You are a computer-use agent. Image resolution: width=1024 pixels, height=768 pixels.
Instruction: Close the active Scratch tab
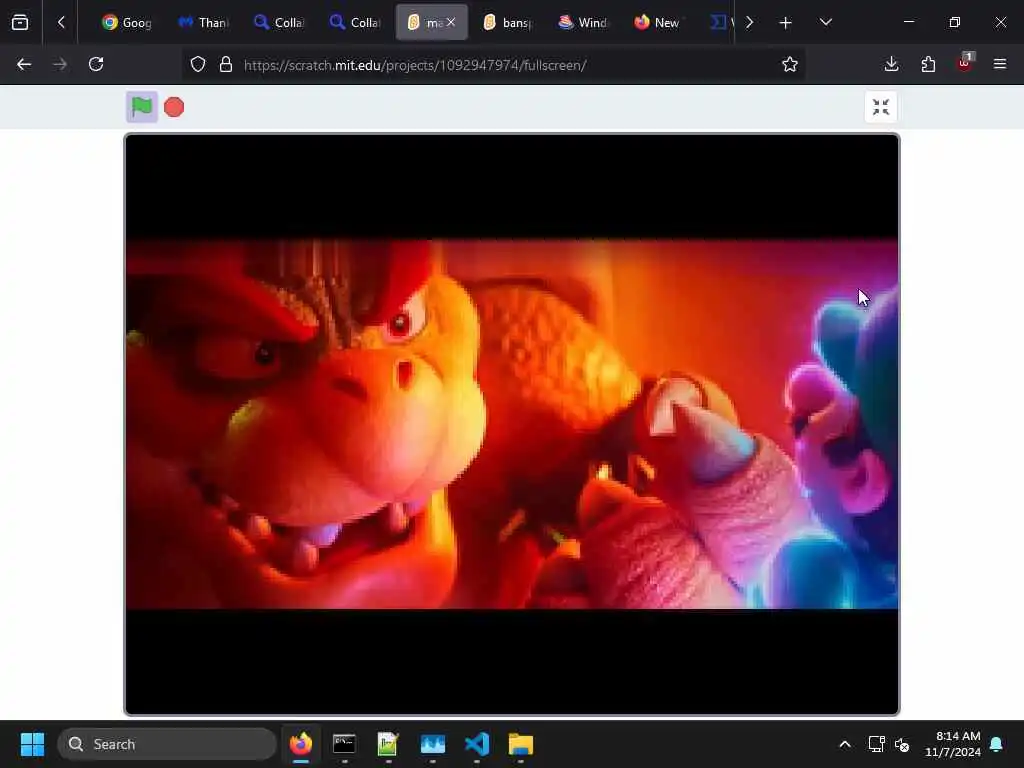tap(451, 23)
